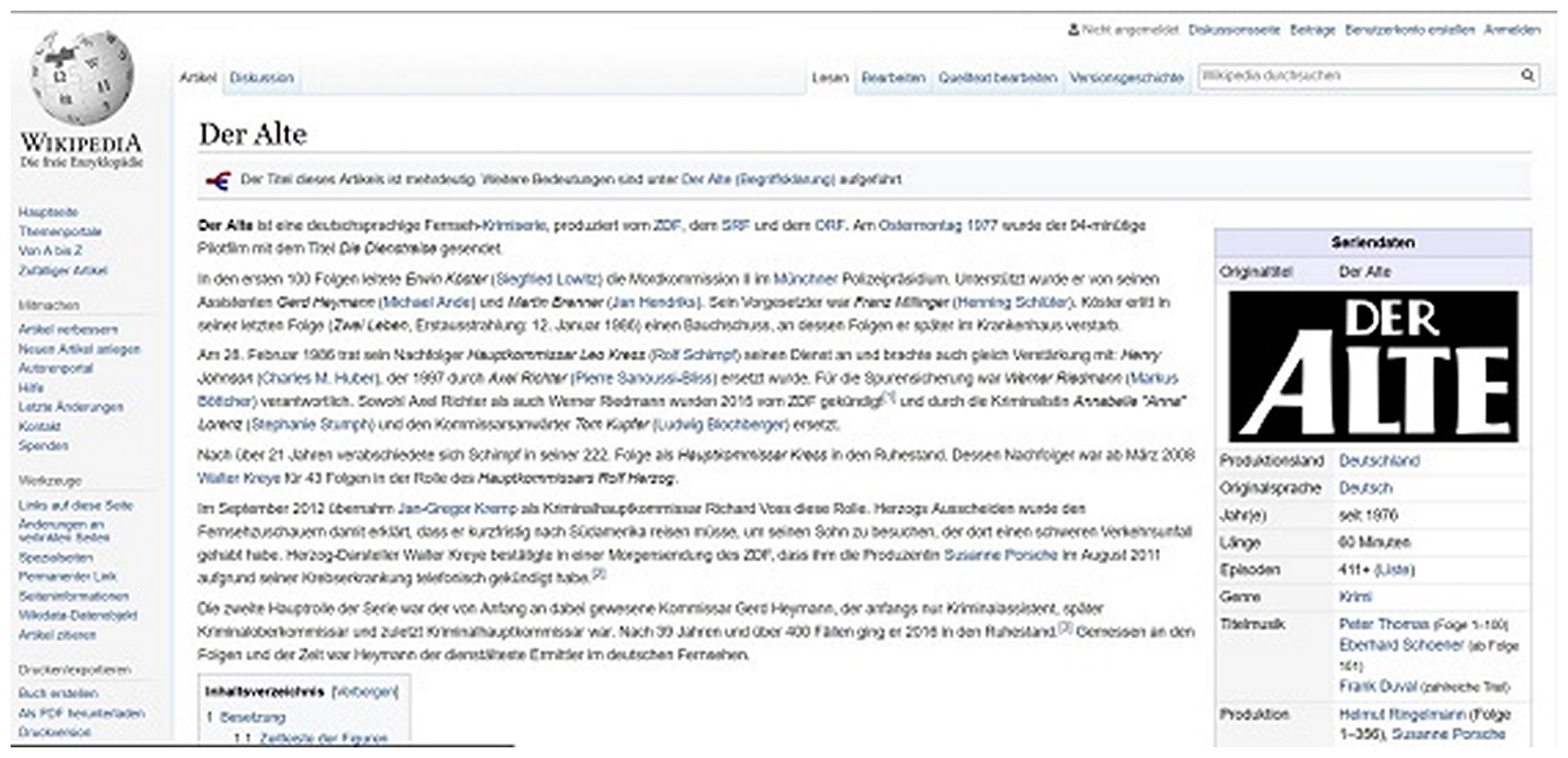Click Permanenter Link

[68, 576]
